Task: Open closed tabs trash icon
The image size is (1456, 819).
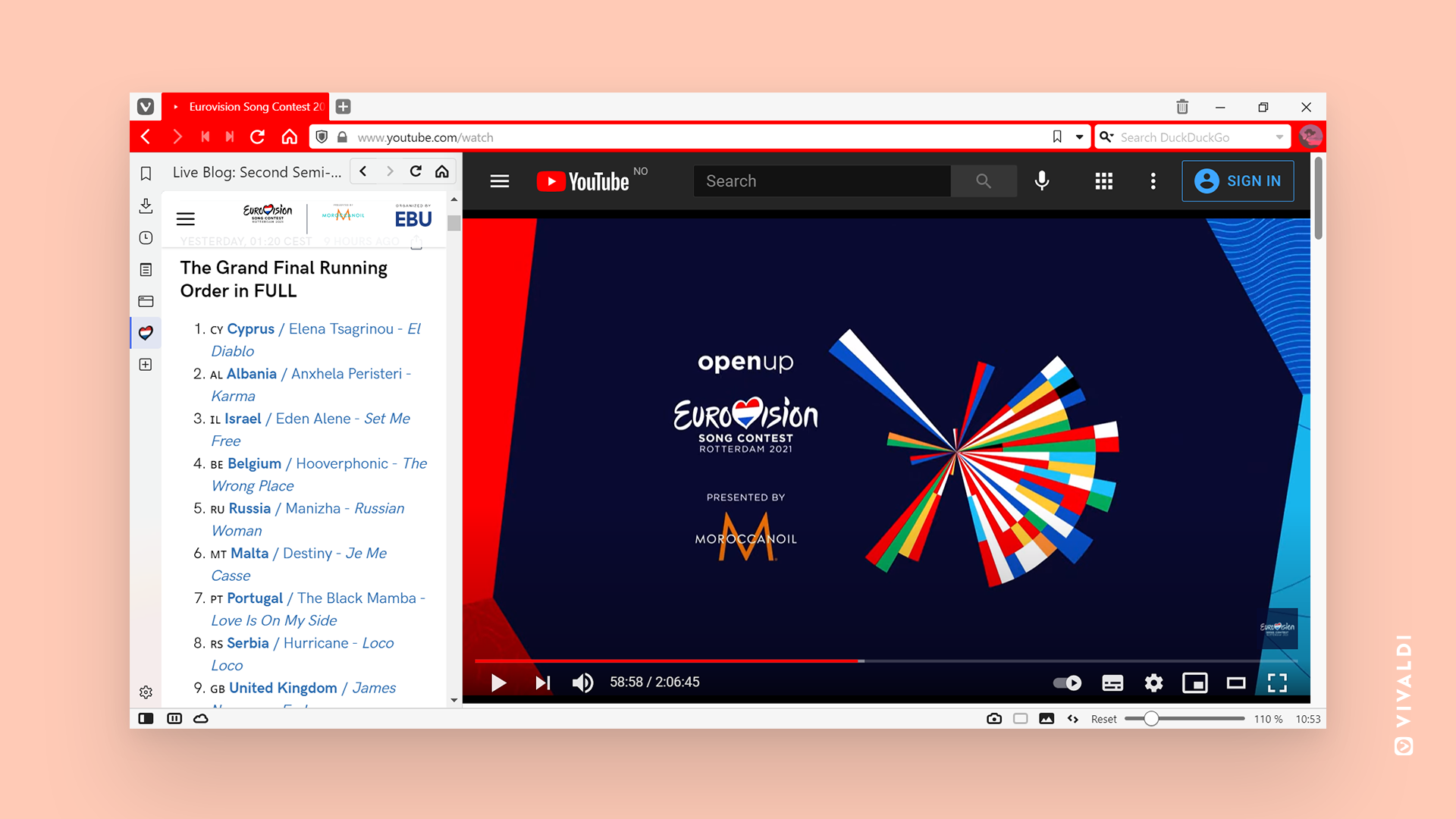Action: (1182, 107)
